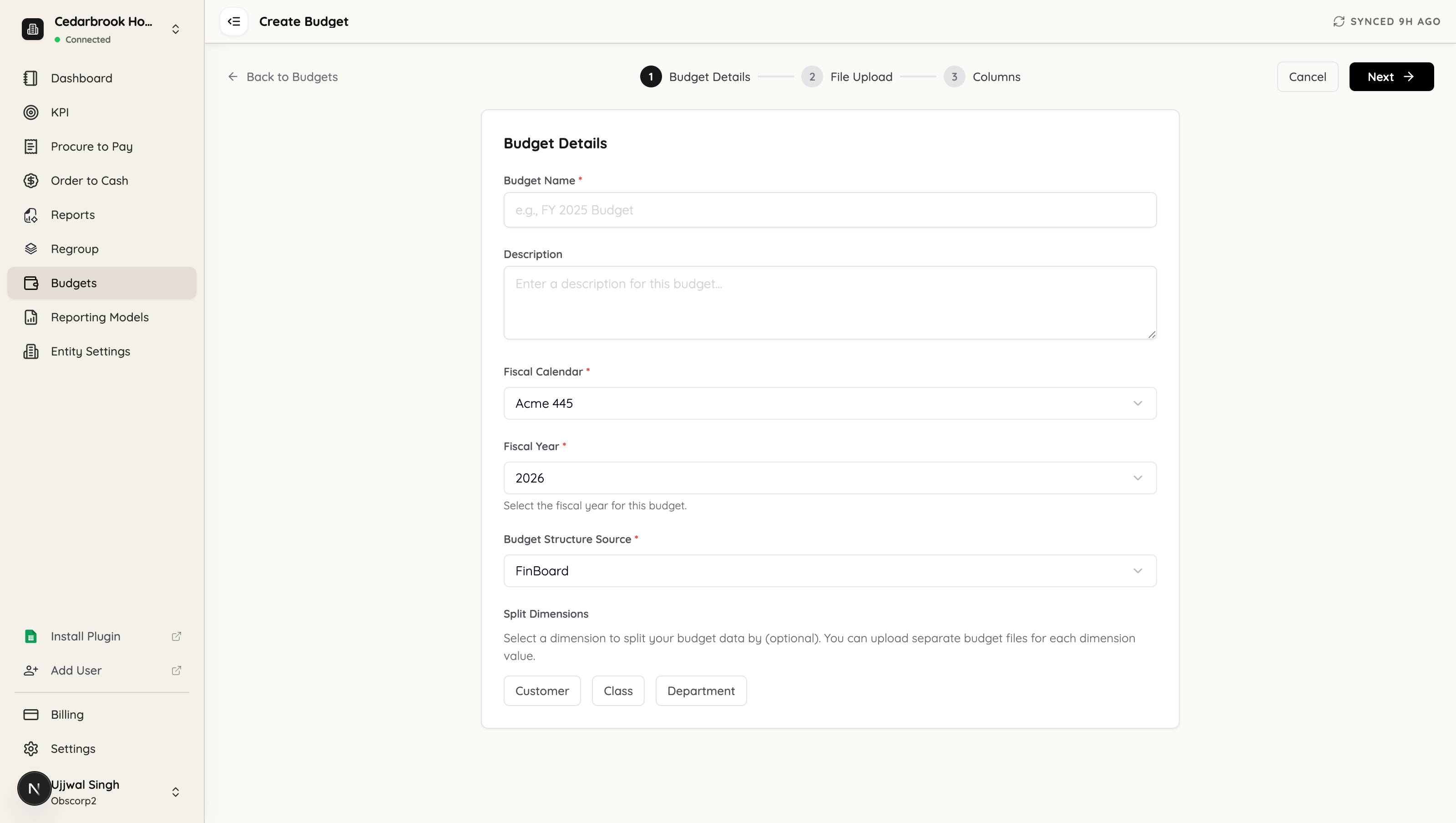1456x823 pixels.
Task: Click the sync refresh icon
Action: coord(1339,21)
